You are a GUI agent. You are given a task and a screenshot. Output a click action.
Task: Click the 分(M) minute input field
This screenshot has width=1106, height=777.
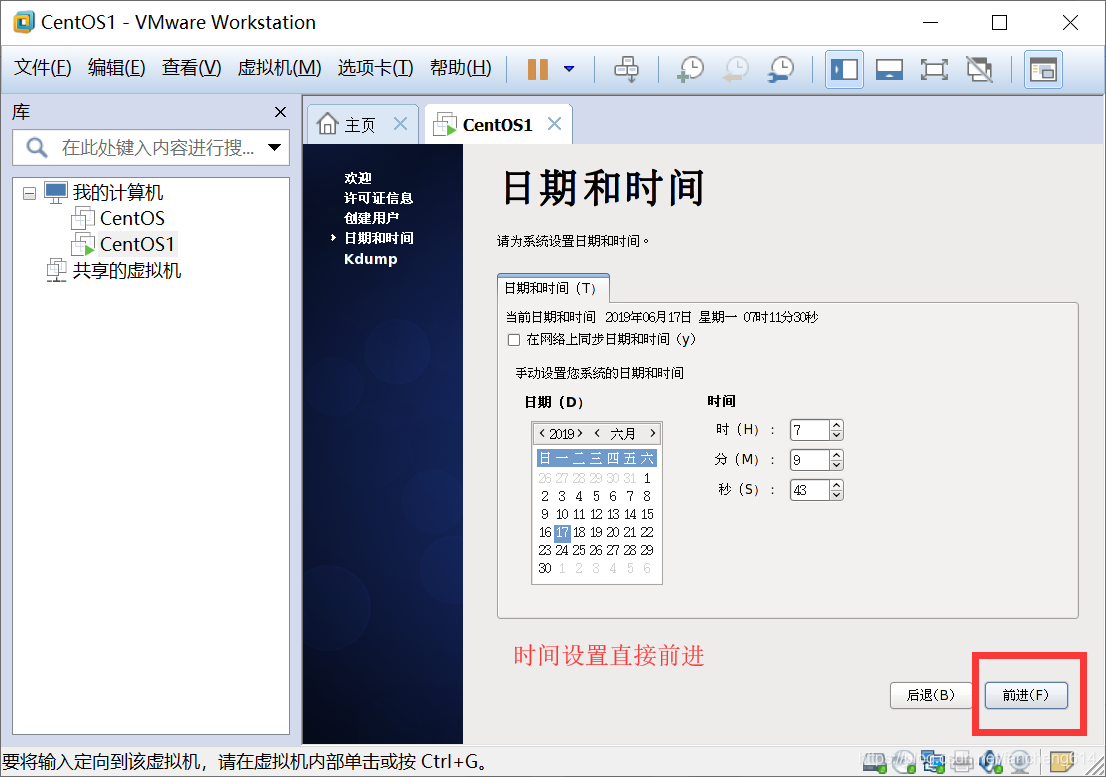pyautogui.click(x=808, y=460)
